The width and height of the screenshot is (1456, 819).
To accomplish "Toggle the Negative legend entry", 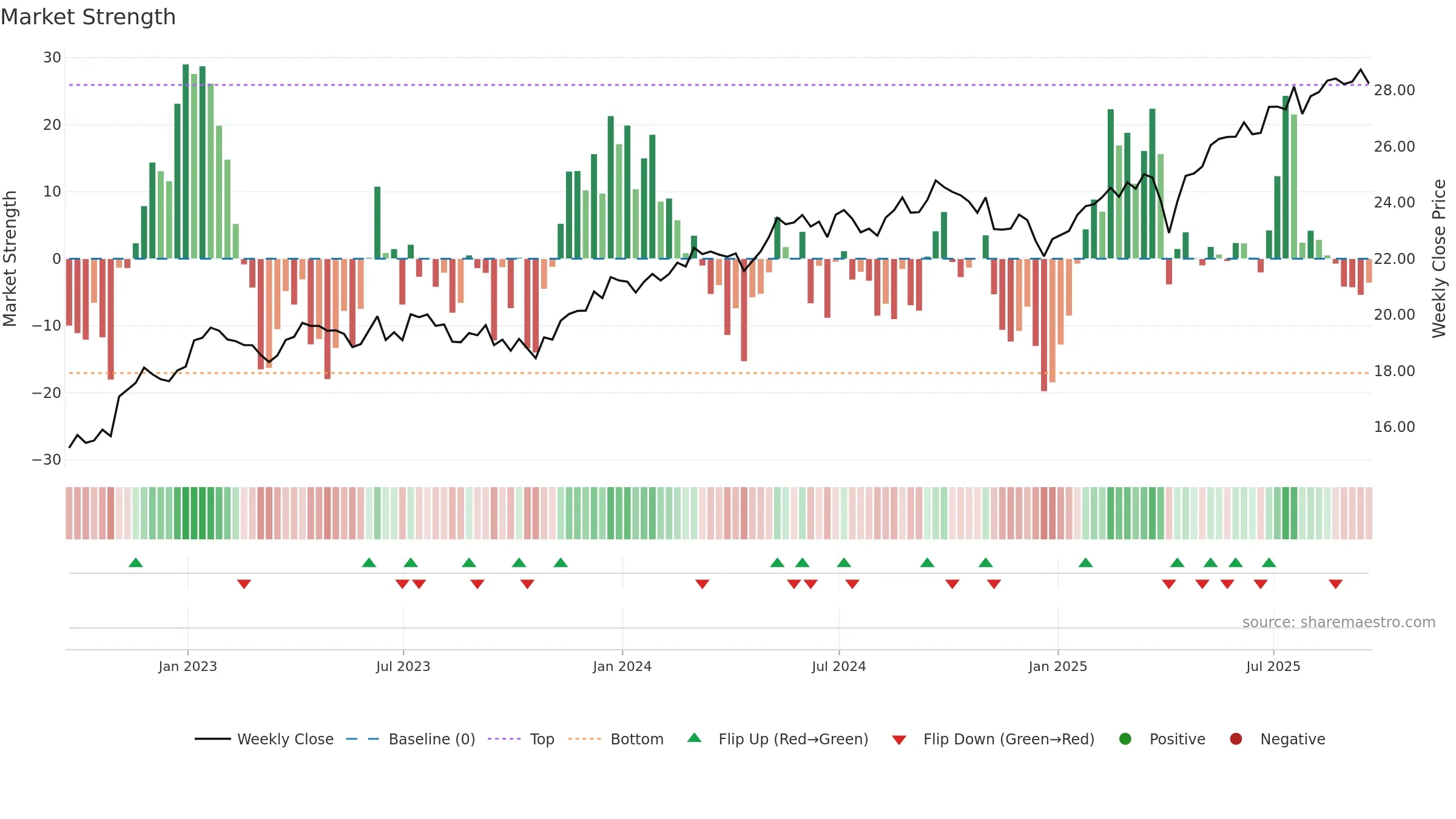I will 1277,739.
